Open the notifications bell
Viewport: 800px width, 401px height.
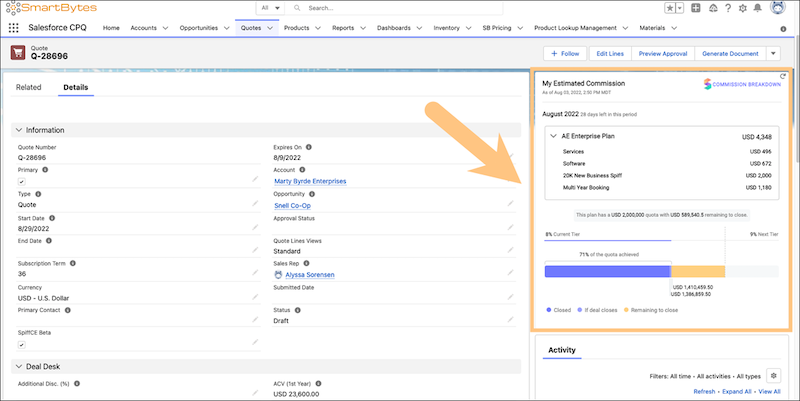[758, 8]
